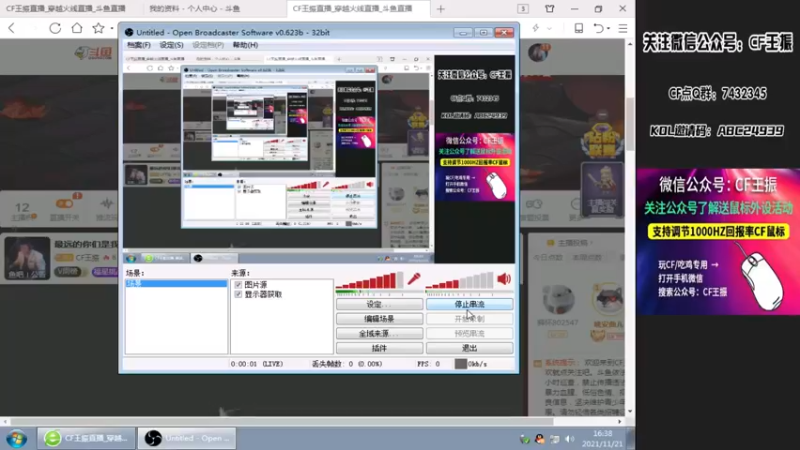
Task: Click the FPS: 0 status text
Action: click(x=429, y=364)
